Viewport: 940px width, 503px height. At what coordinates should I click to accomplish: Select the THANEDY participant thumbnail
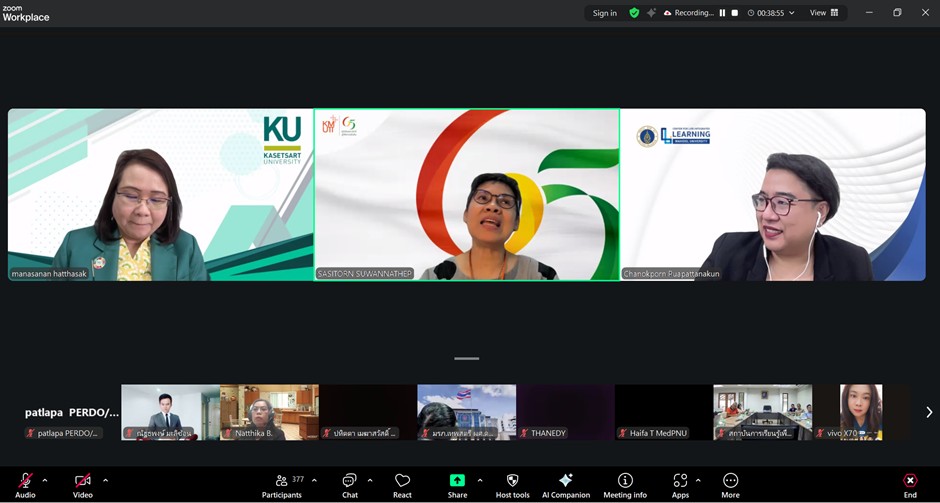coord(565,412)
